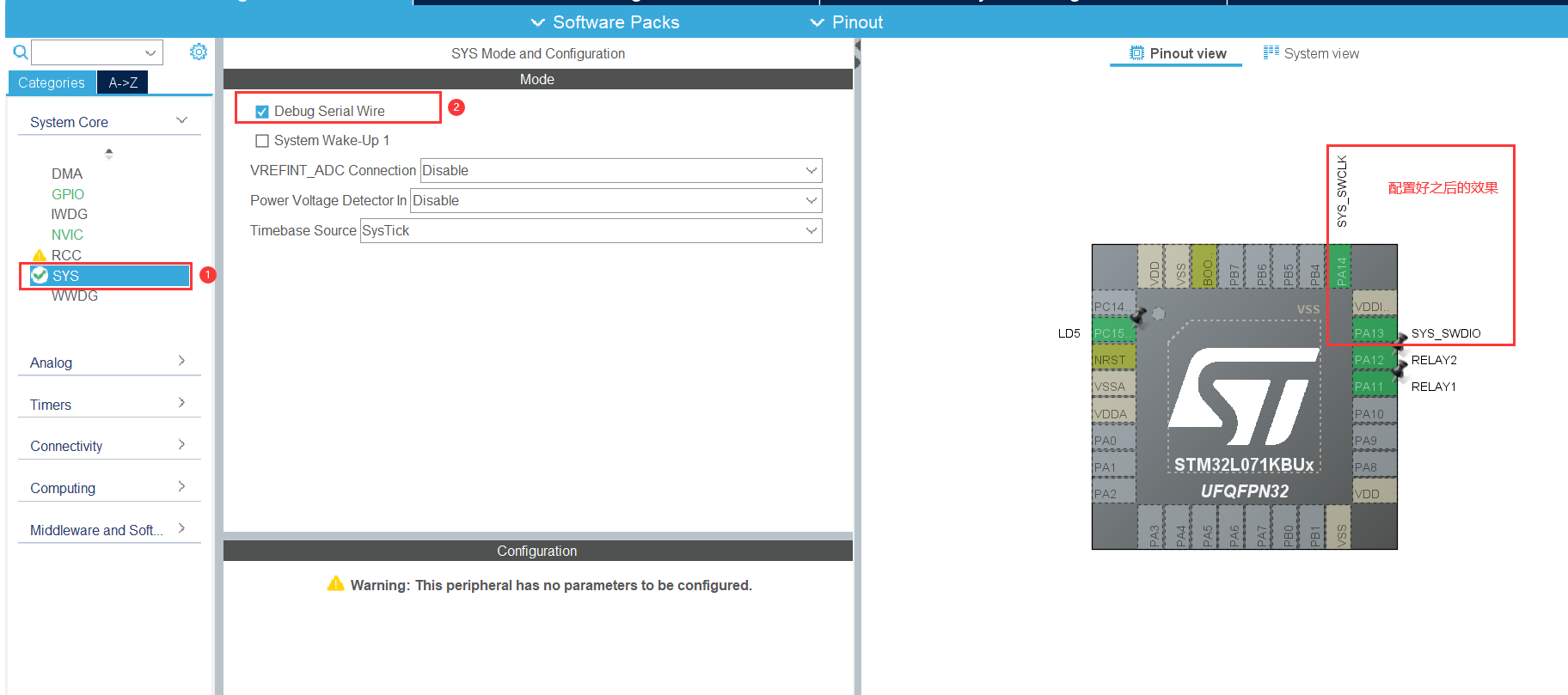Enable the System Wake-Up 1 checkbox
The image size is (1568, 695).
point(262,141)
